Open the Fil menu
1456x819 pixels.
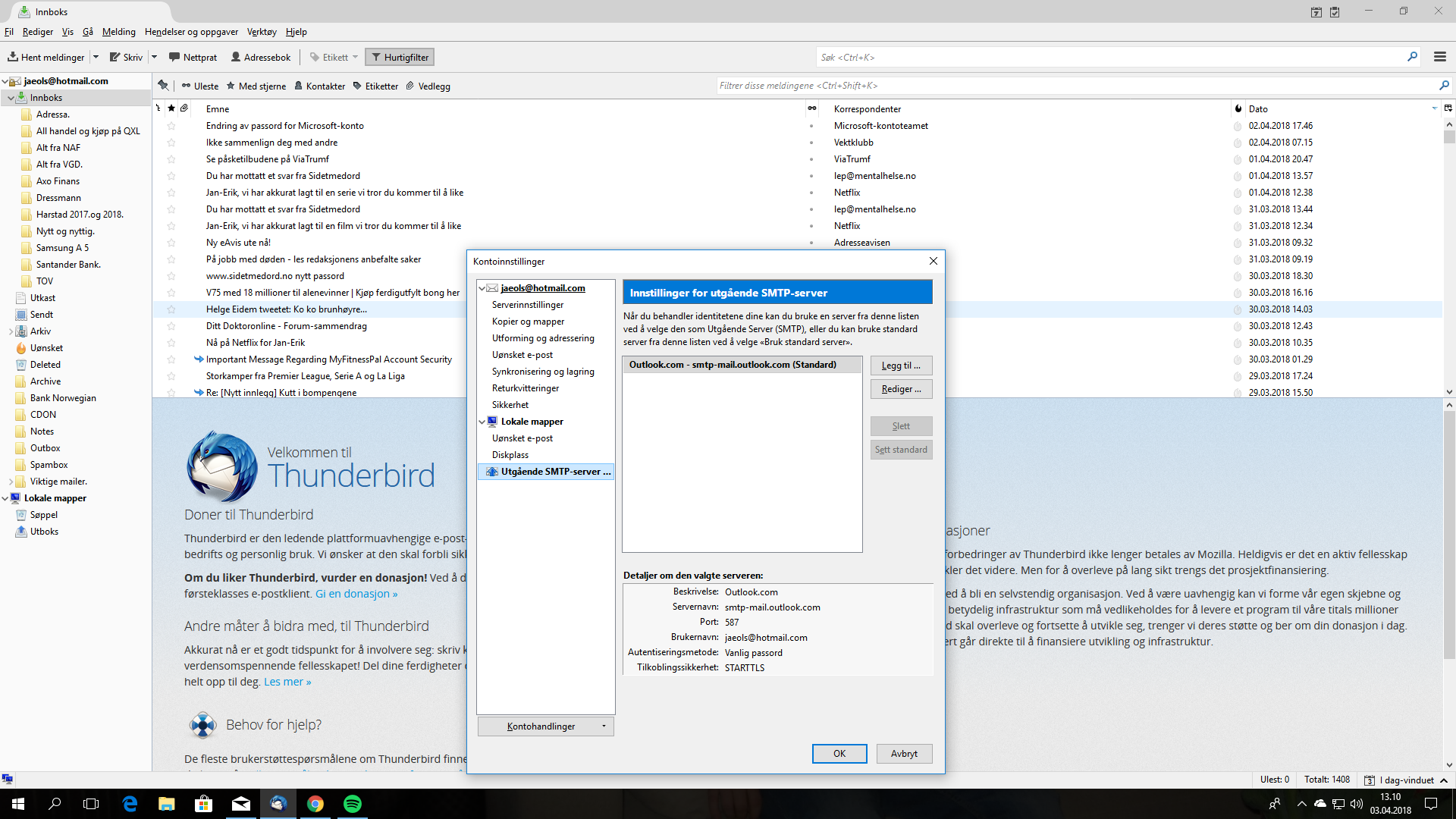pyautogui.click(x=9, y=32)
